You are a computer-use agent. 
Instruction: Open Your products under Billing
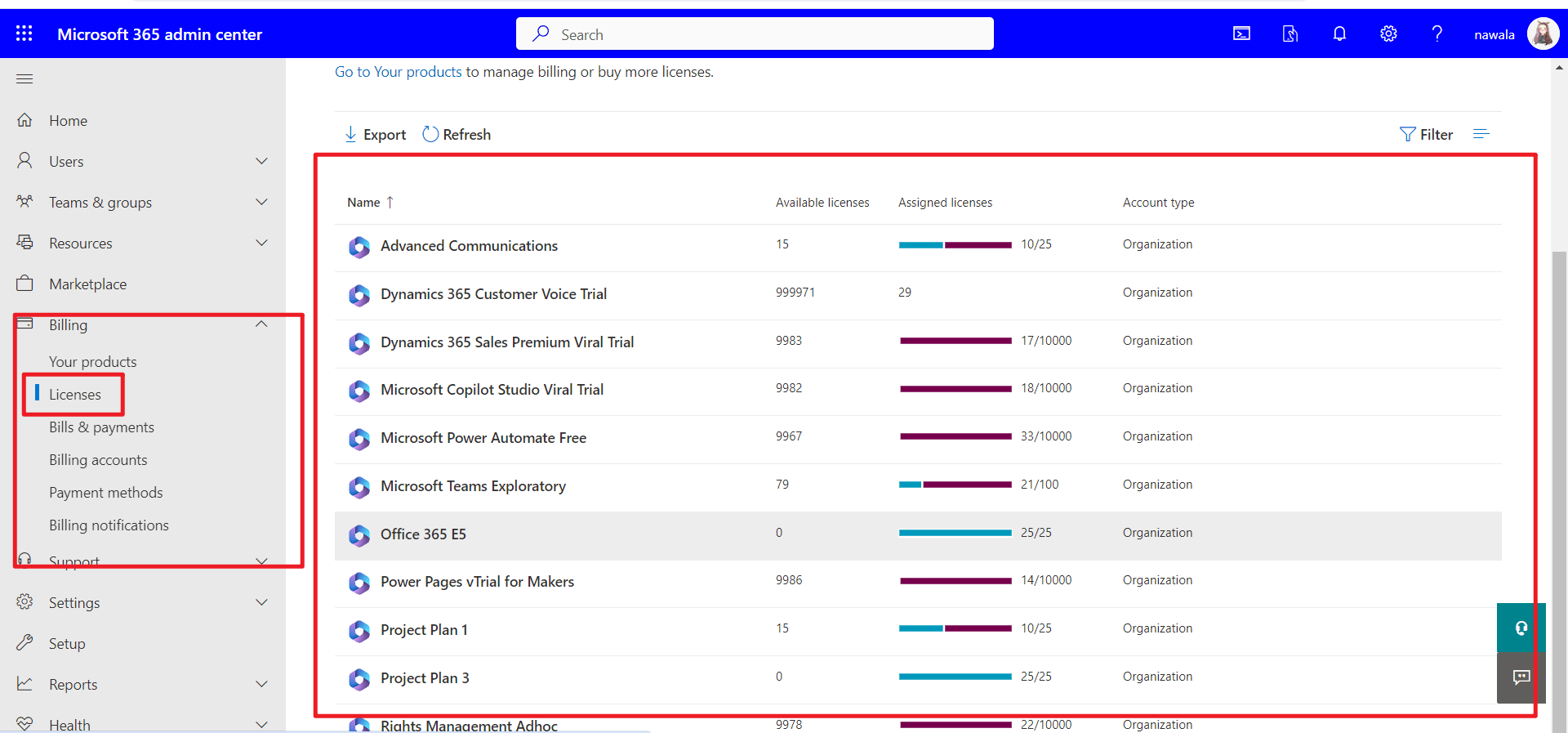pyautogui.click(x=92, y=361)
